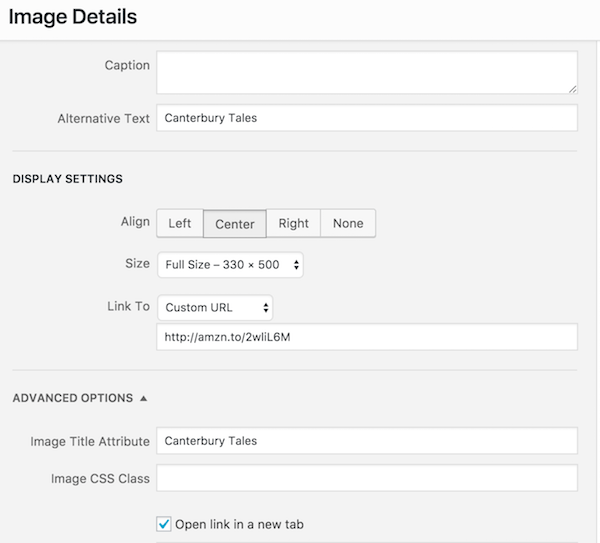This screenshot has width=600, height=543.
Task: Click the Image CSS Class label
Action: tap(100, 478)
